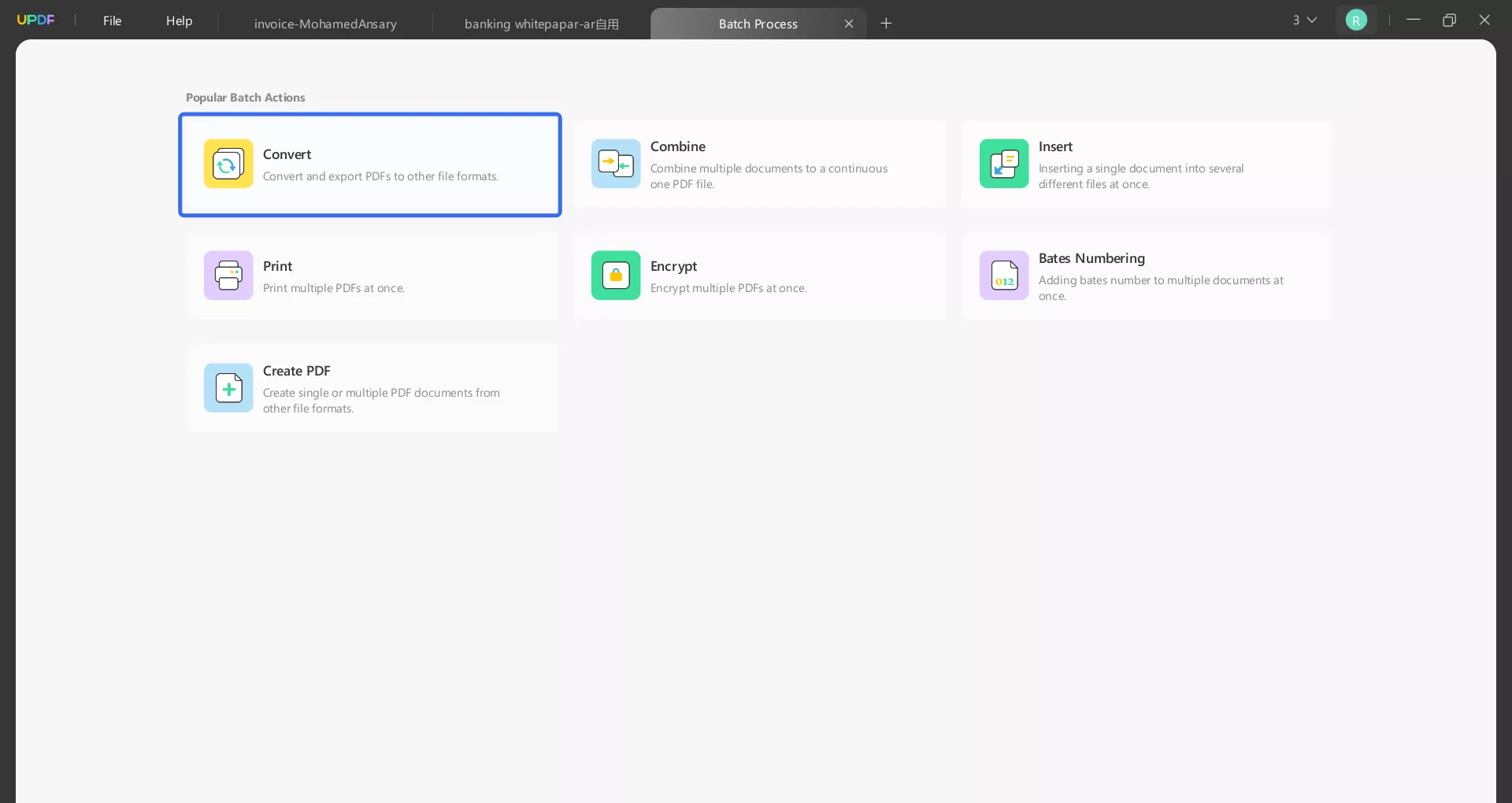Screen dimensions: 1512x803
Task: Click 'Encrypt multiple PDFs at once' text
Action: 728,288
